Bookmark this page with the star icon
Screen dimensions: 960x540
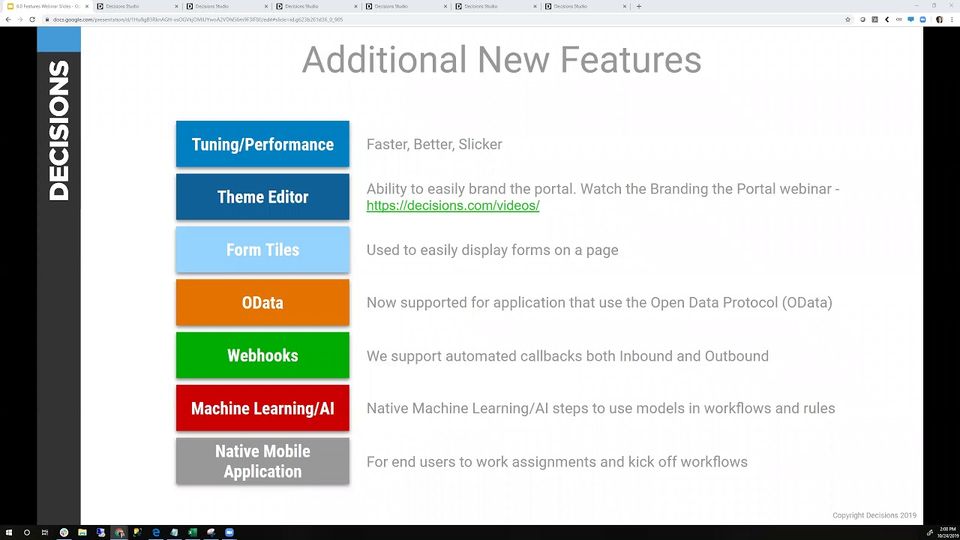point(848,20)
